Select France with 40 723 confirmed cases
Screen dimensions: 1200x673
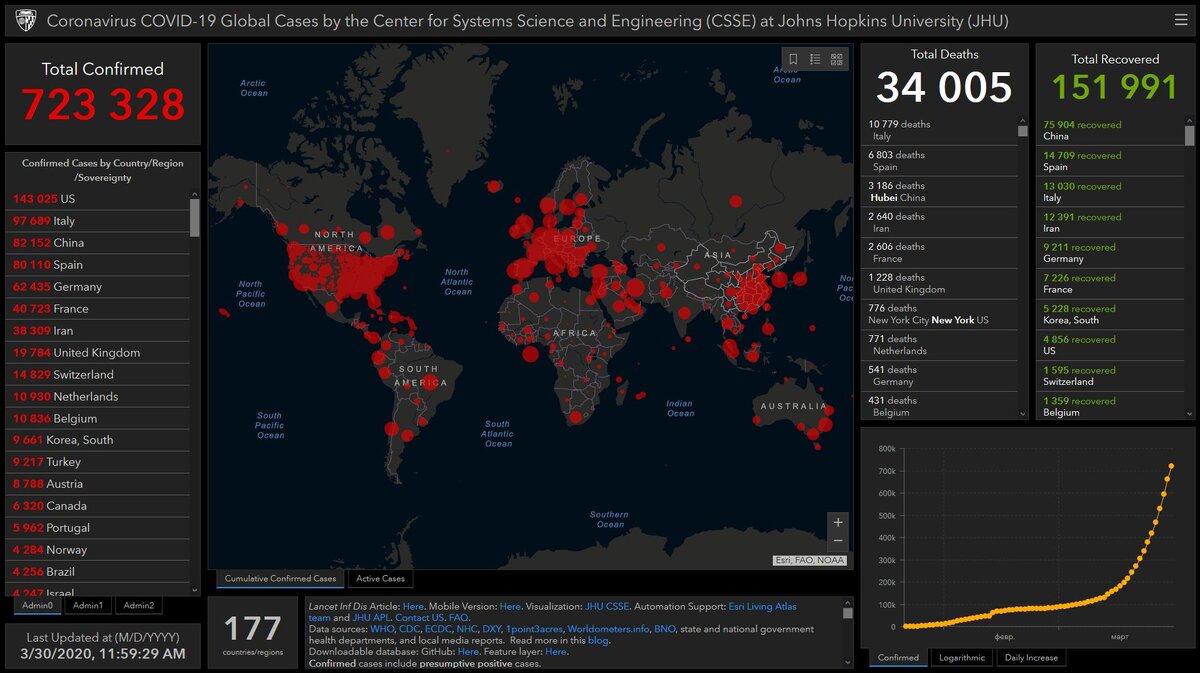tap(97, 309)
